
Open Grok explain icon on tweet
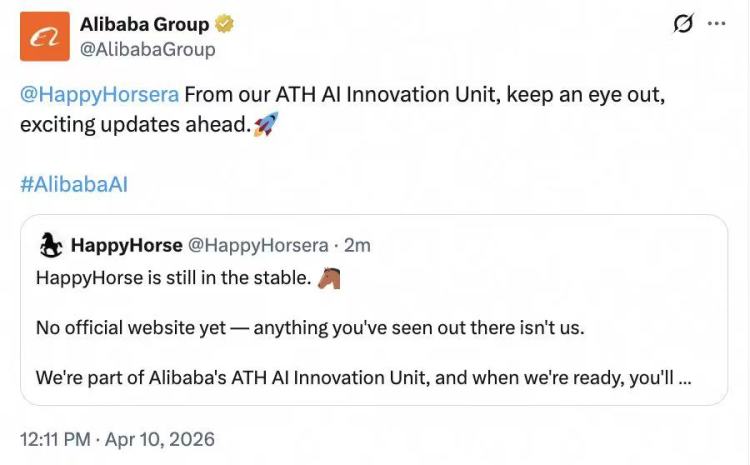(683, 24)
